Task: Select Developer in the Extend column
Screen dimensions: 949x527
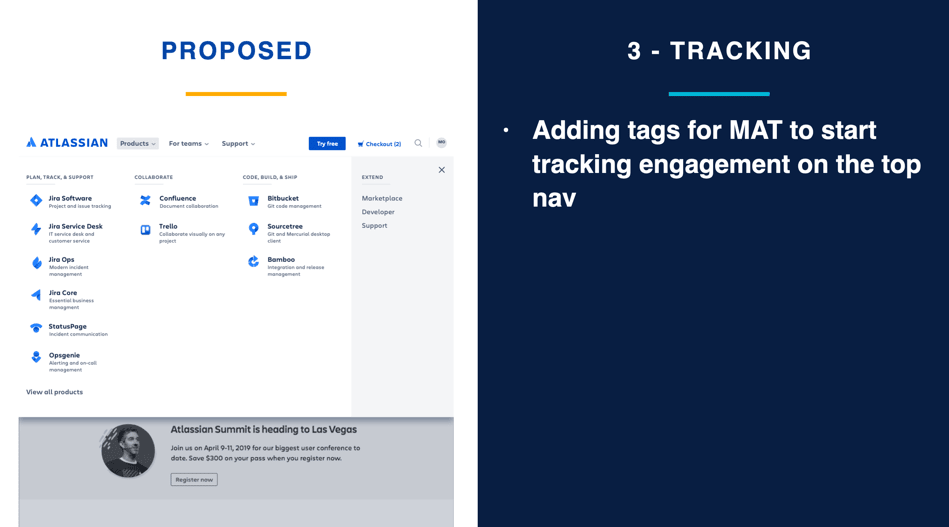Action: click(378, 212)
